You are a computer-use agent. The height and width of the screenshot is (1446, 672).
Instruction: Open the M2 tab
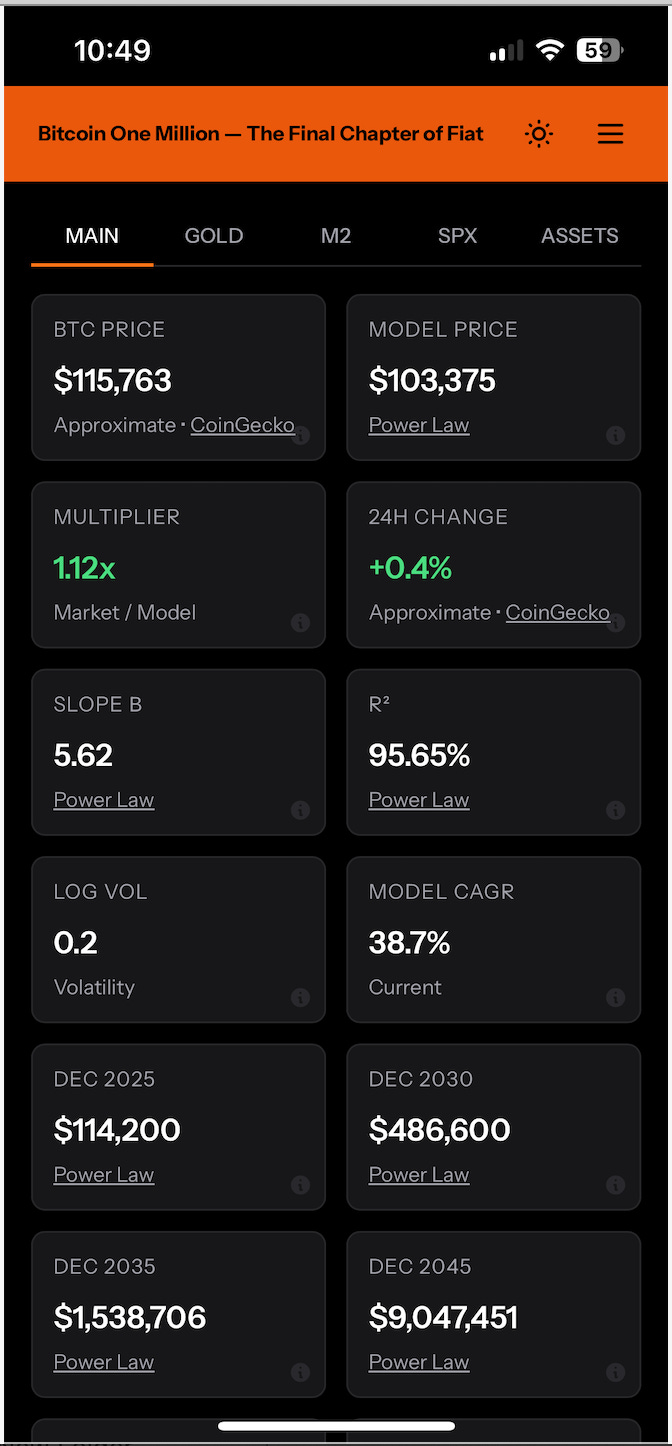coord(336,235)
